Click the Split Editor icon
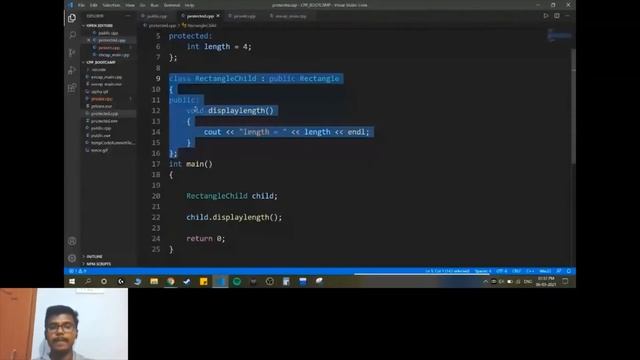640x360 pixels. coord(557,16)
